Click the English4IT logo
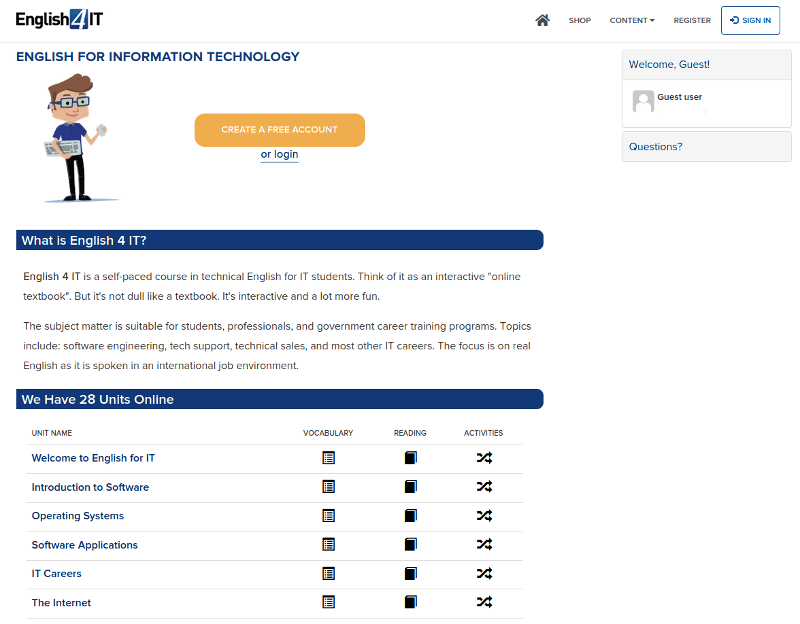Screen dimensions: 800x624 (x=59, y=19)
